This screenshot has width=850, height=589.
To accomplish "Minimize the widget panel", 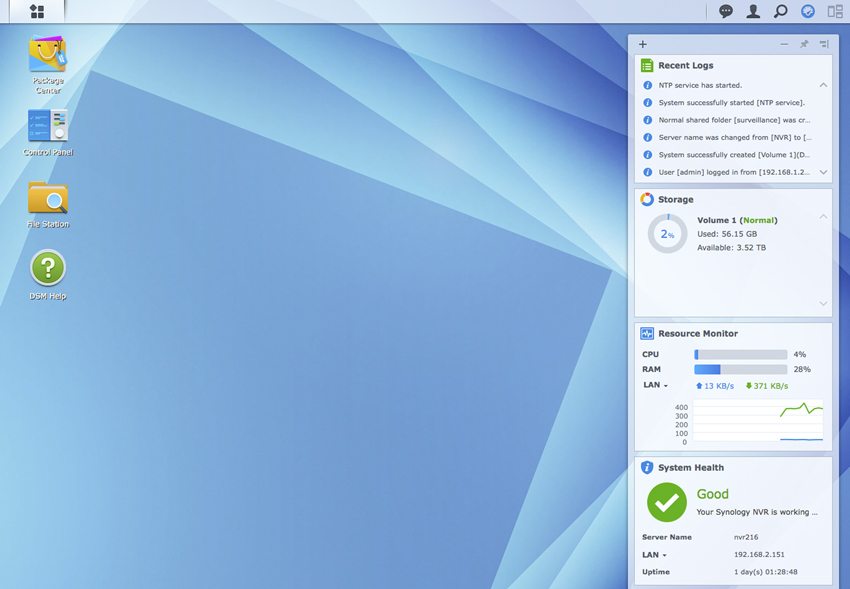I will click(784, 44).
